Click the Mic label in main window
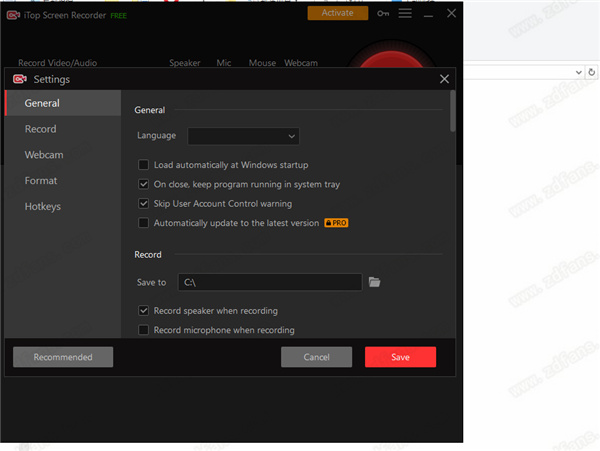Viewport: 600px width, 451px height. [x=224, y=63]
